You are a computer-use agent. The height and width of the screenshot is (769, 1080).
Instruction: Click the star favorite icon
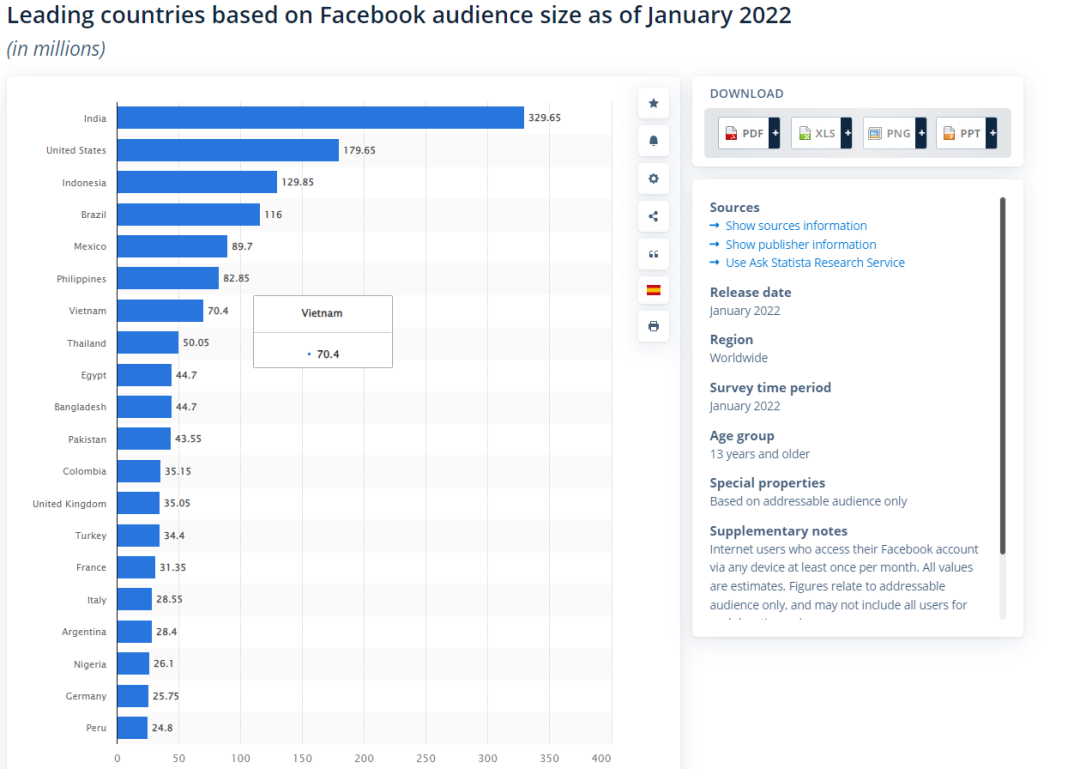[654, 103]
